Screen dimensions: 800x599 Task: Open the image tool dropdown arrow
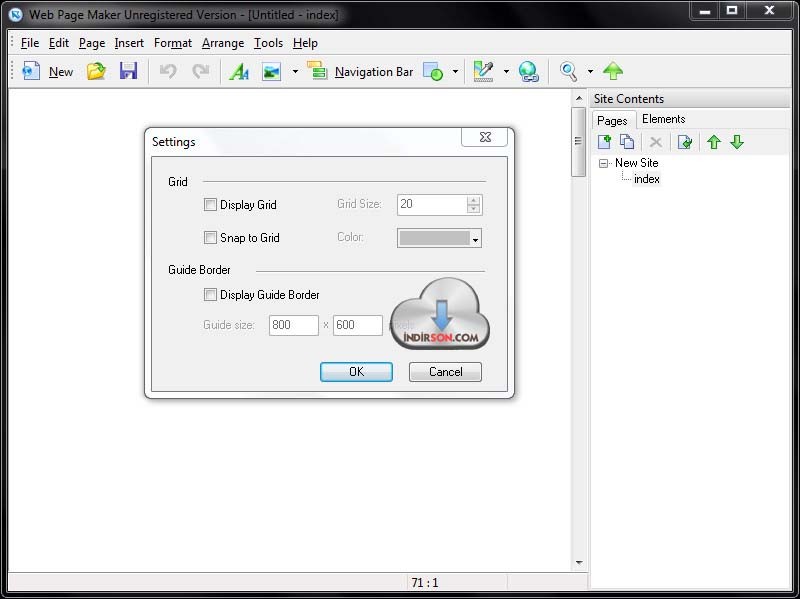pos(295,71)
